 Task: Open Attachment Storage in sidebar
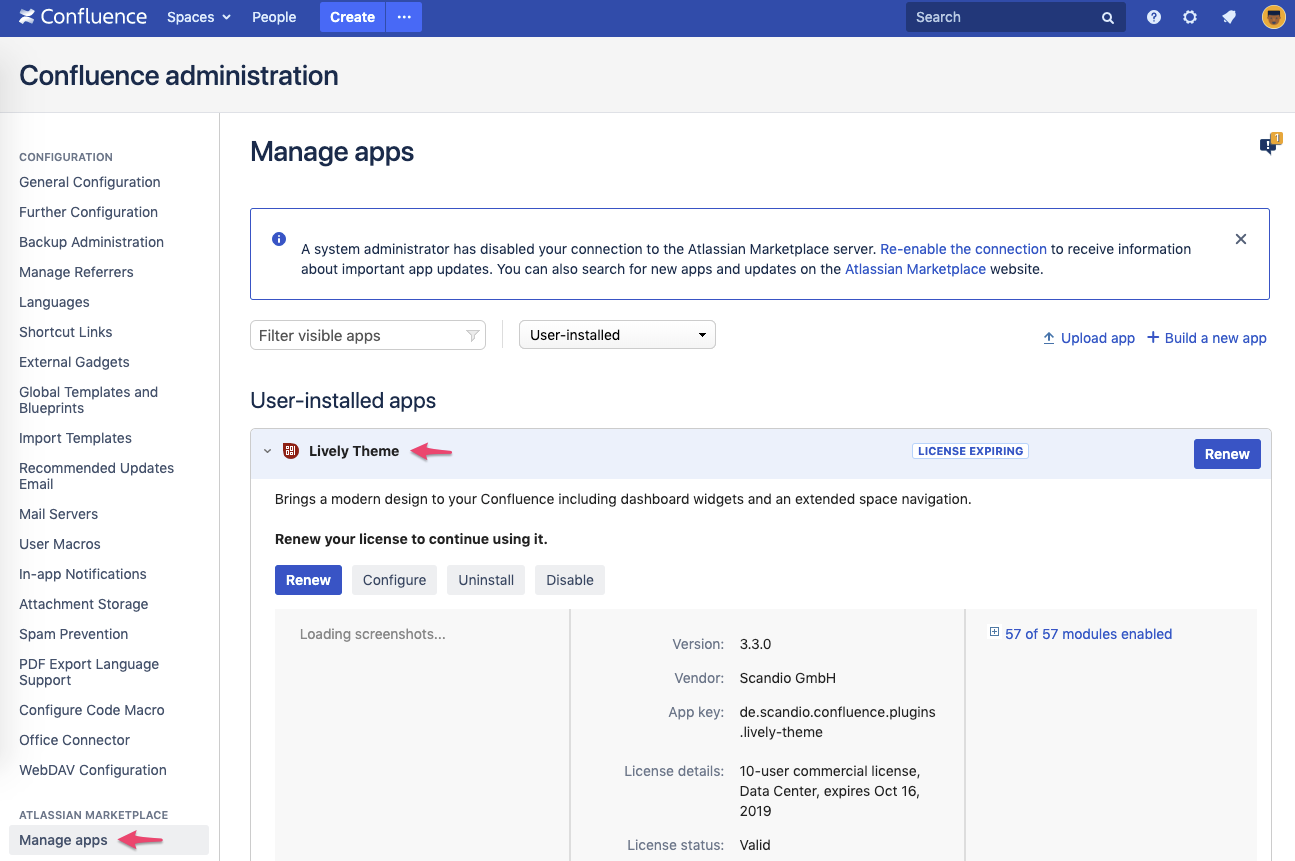point(84,604)
